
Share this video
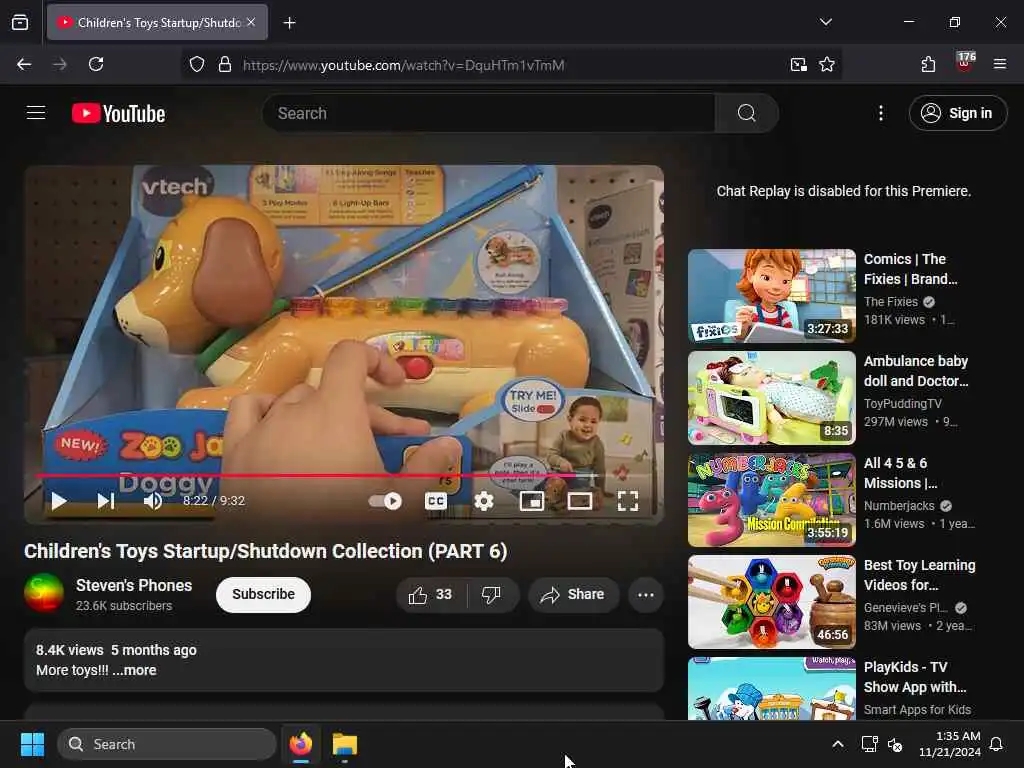(573, 595)
